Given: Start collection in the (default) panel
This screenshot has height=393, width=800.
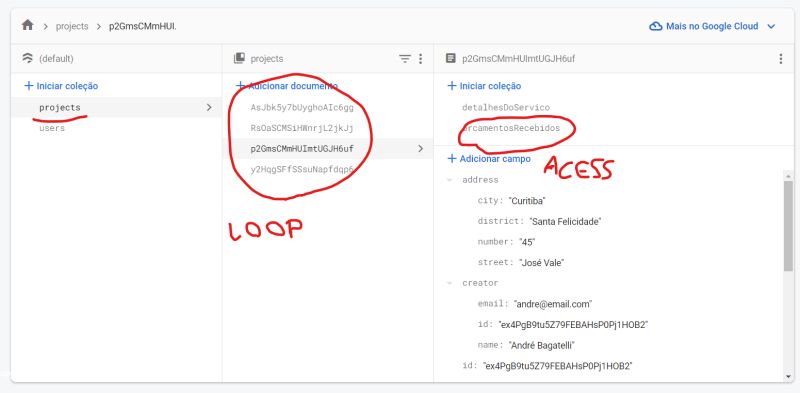Looking at the screenshot, I should (61, 86).
